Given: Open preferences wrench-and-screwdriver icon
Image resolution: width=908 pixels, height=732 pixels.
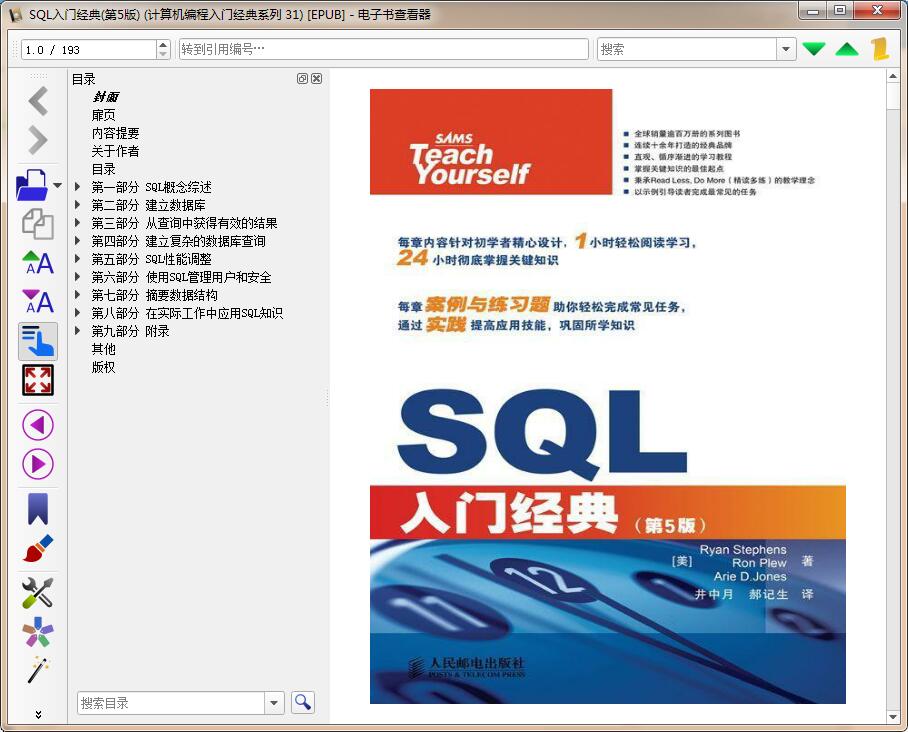Looking at the screenshot, I should (38, 593).
